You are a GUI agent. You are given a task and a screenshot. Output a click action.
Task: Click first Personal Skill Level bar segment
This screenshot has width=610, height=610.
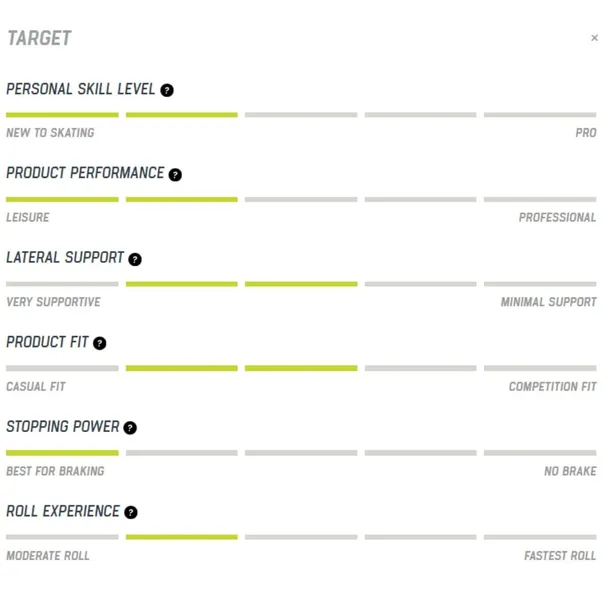click(x=62, y=115)
